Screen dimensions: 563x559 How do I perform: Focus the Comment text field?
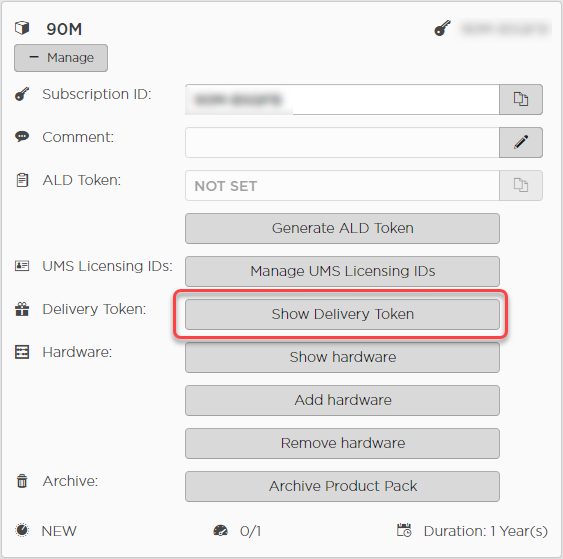pyautogui.click(x=342, y=142)
